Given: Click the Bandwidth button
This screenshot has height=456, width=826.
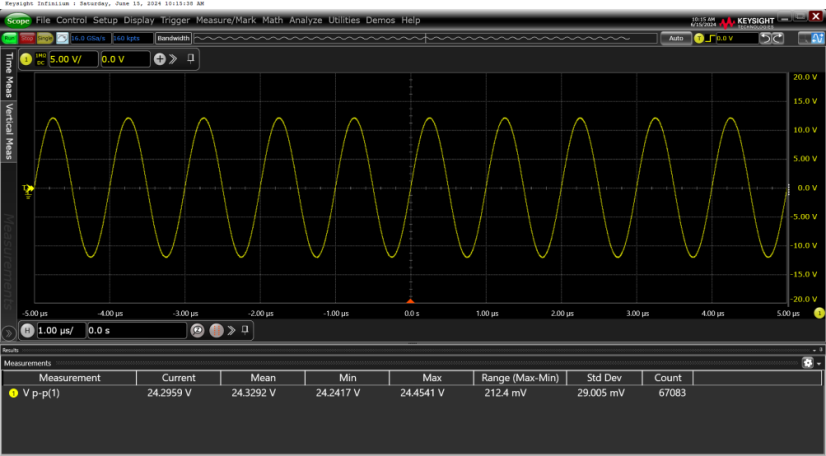Looking at the screenshot, I should [x=172, y=38].
